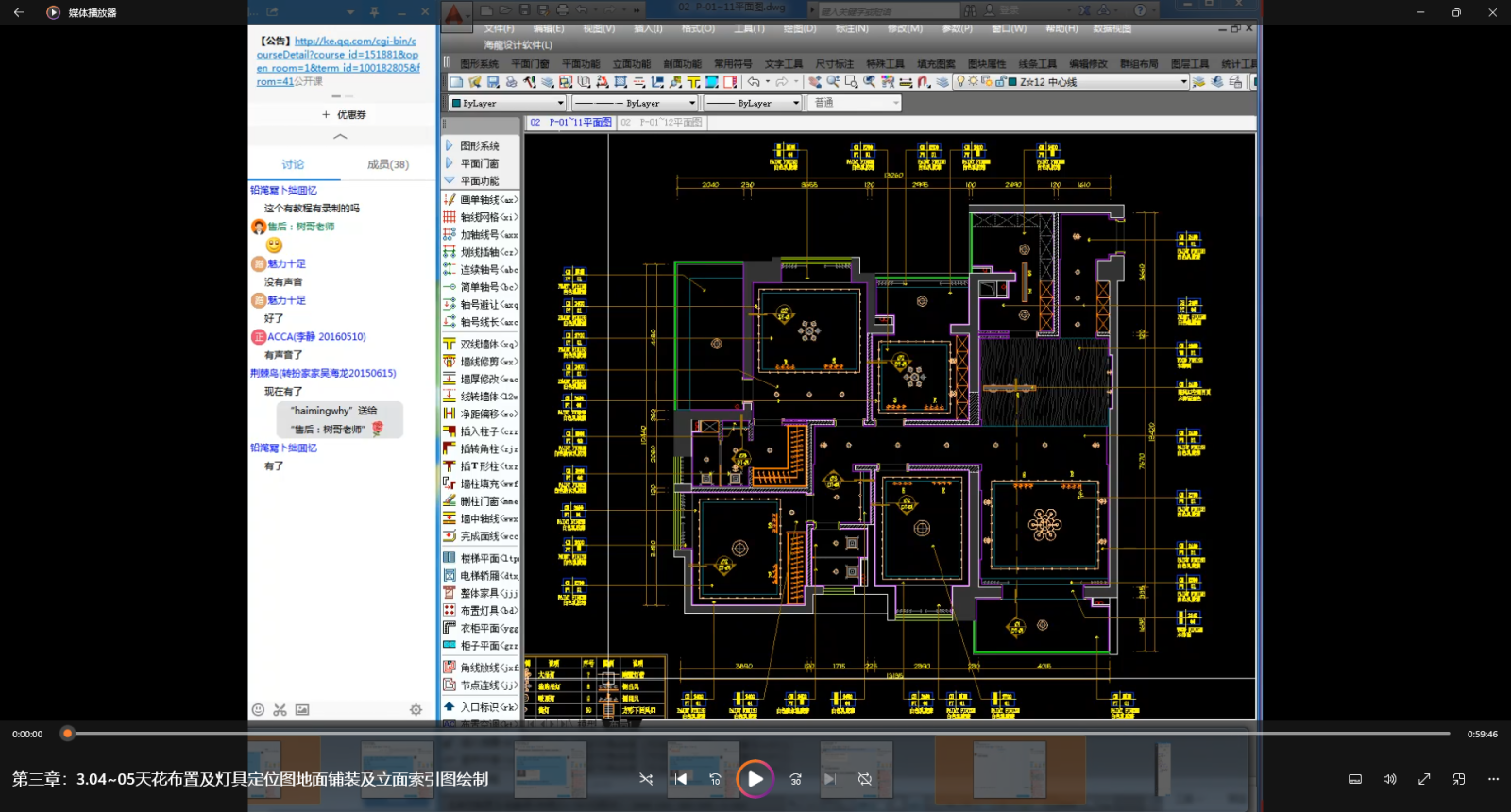Open the more options ellipsis menu
The image size is (1511, 812).
point(1493,779)
